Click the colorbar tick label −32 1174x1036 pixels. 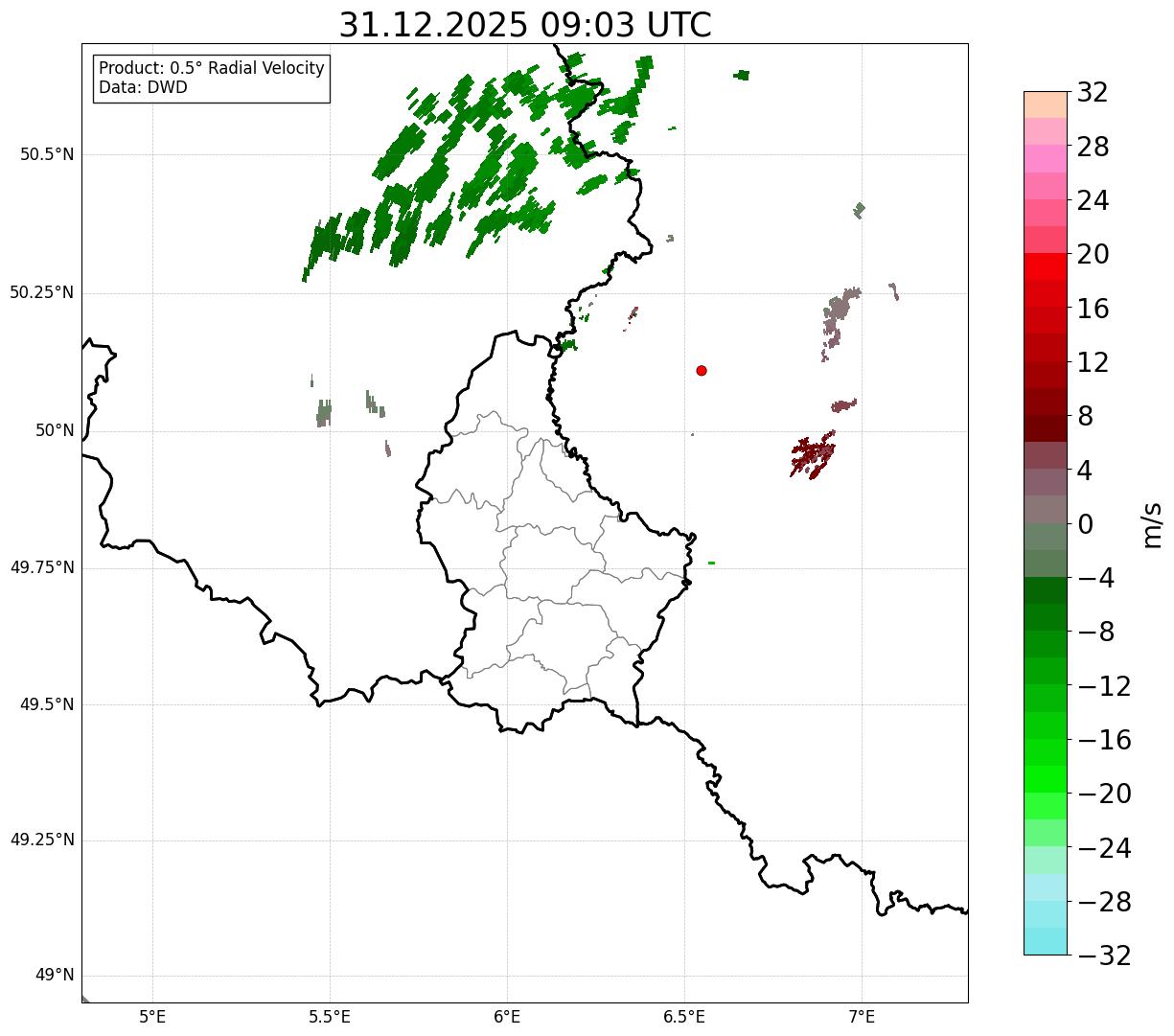click(1104, 955)
